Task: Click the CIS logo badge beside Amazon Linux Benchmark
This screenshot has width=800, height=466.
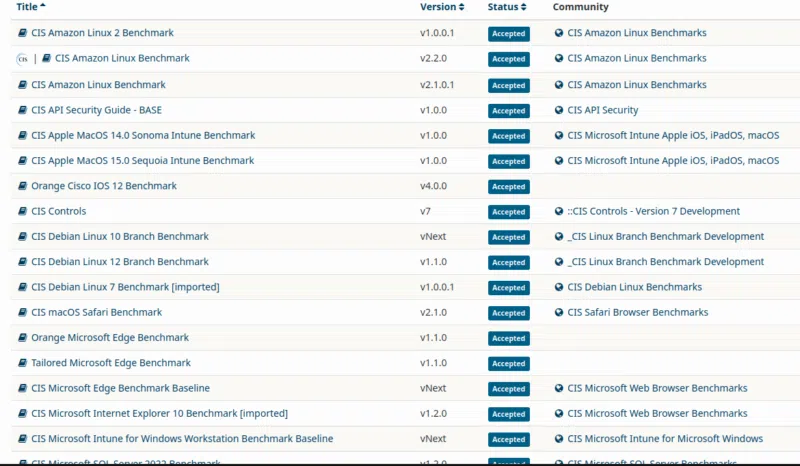Action: point(23,59)
